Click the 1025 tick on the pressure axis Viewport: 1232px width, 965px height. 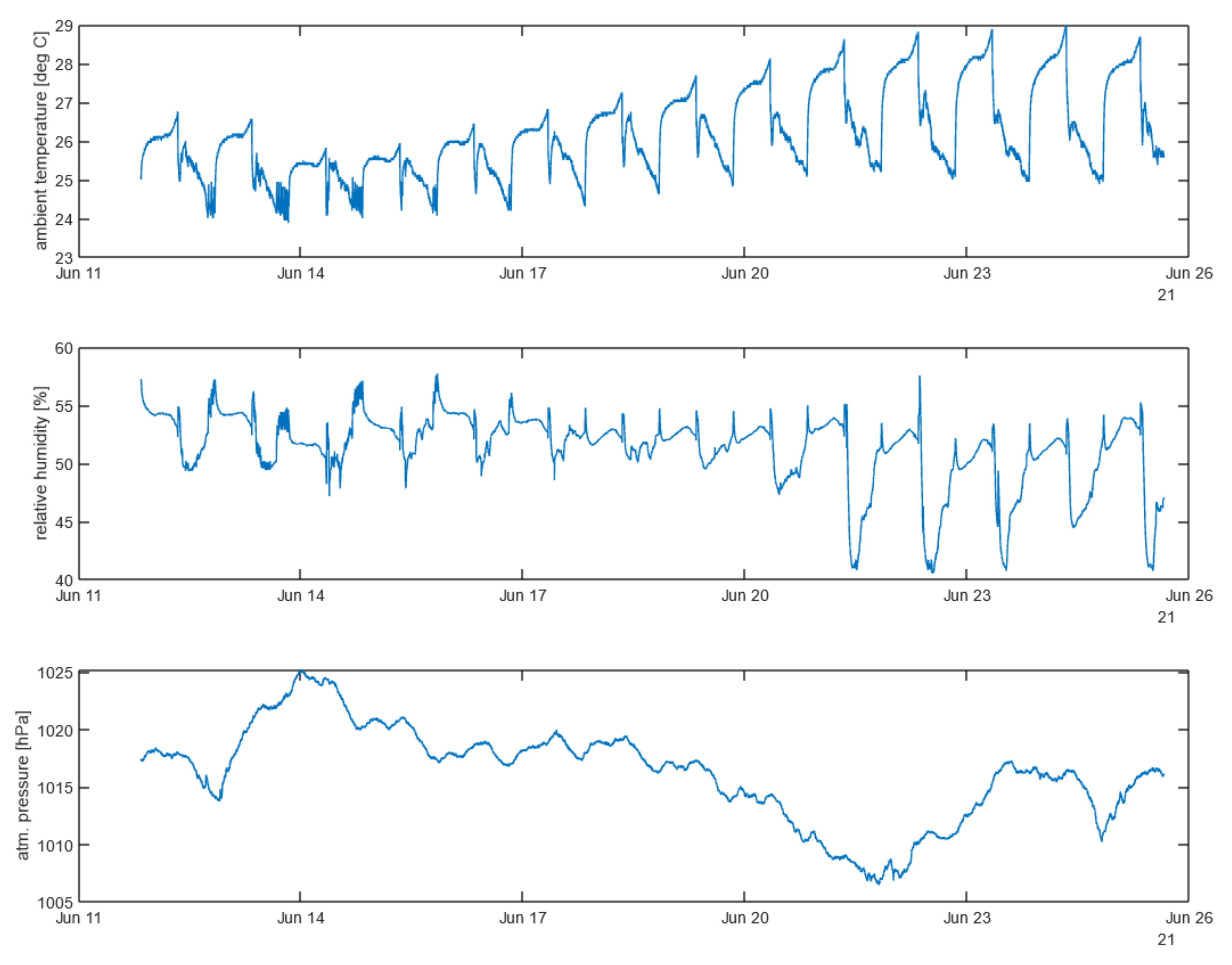pyautogui.click(x=55, y=673)
